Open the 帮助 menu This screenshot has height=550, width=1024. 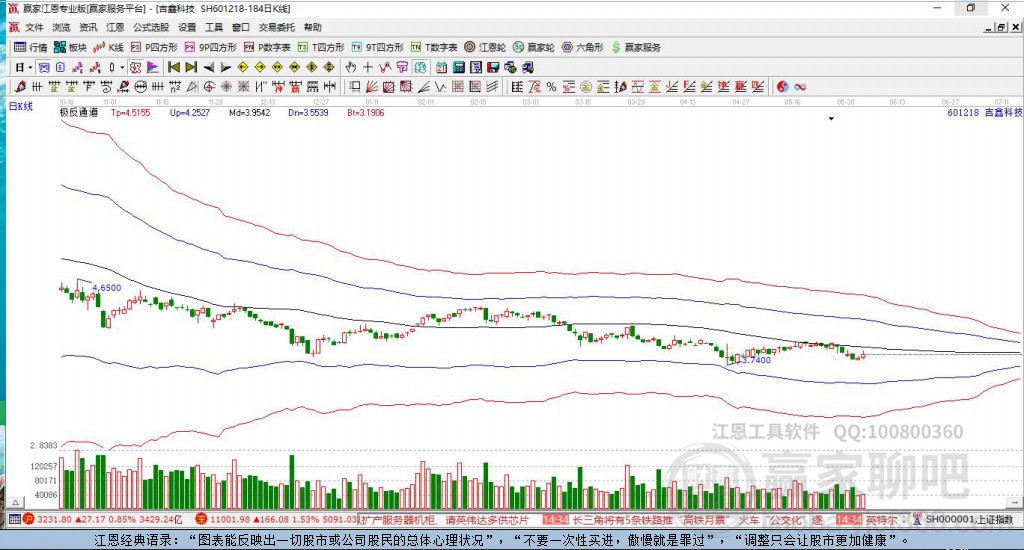[313, 27]
